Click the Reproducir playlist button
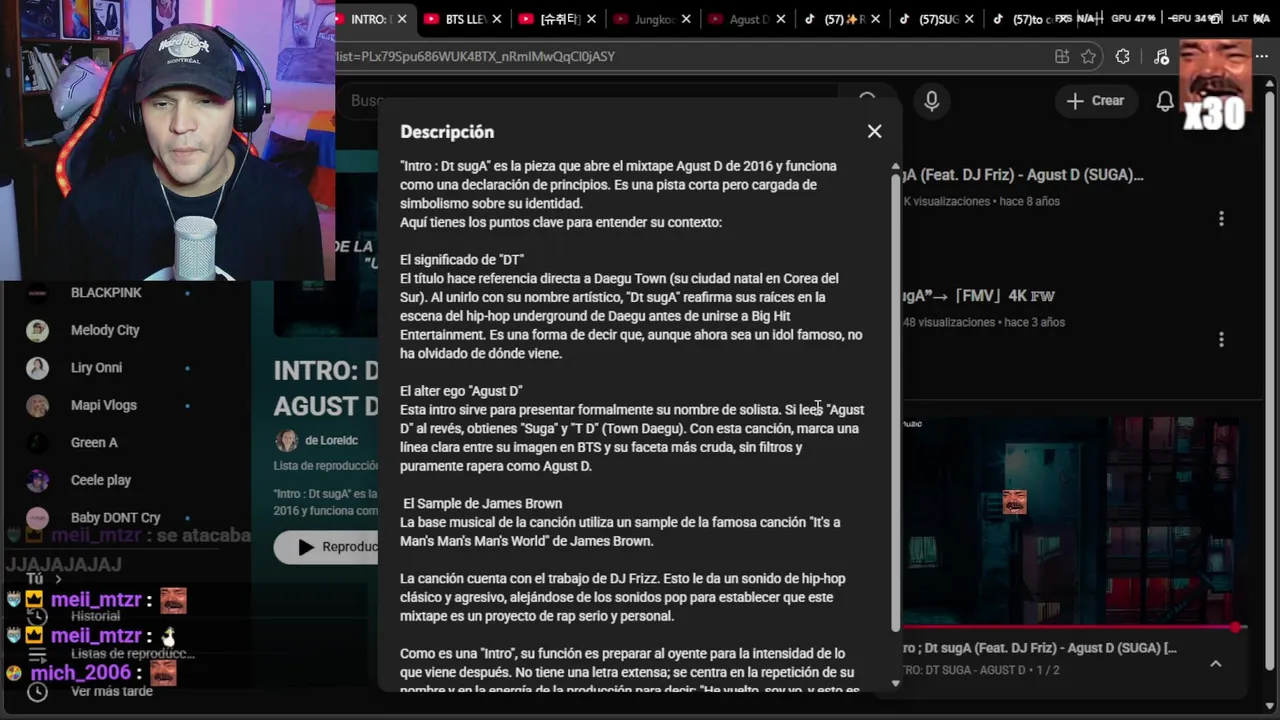The width and height of the screenshot is (1280, 720). (326, 547)
